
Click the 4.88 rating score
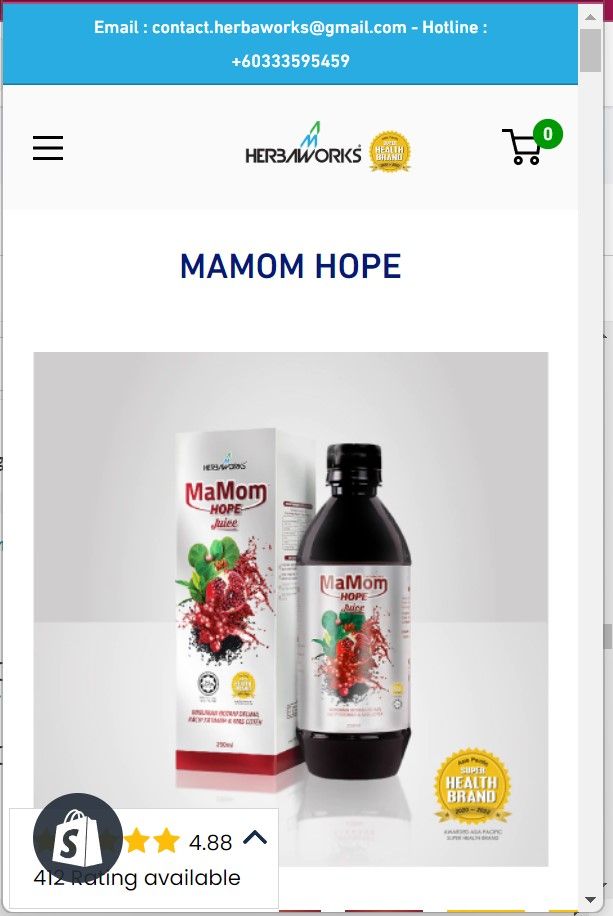[210, 842]
